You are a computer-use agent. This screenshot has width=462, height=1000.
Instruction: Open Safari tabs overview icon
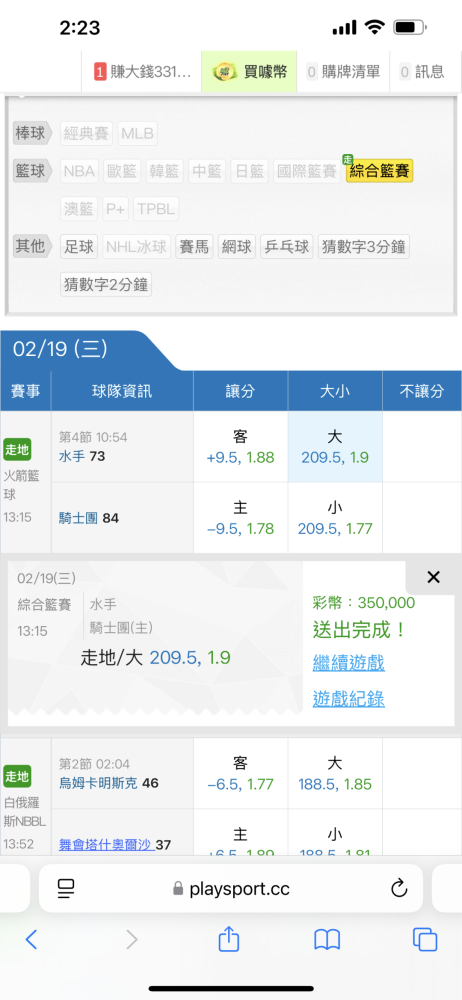(425, 939)
